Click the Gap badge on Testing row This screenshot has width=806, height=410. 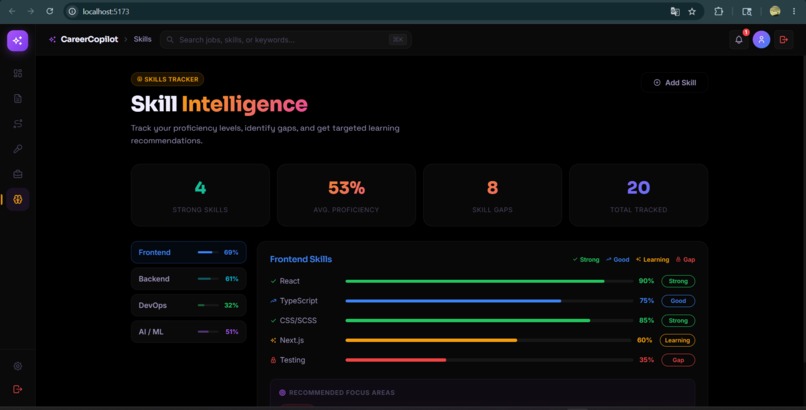tap(678, 360)
